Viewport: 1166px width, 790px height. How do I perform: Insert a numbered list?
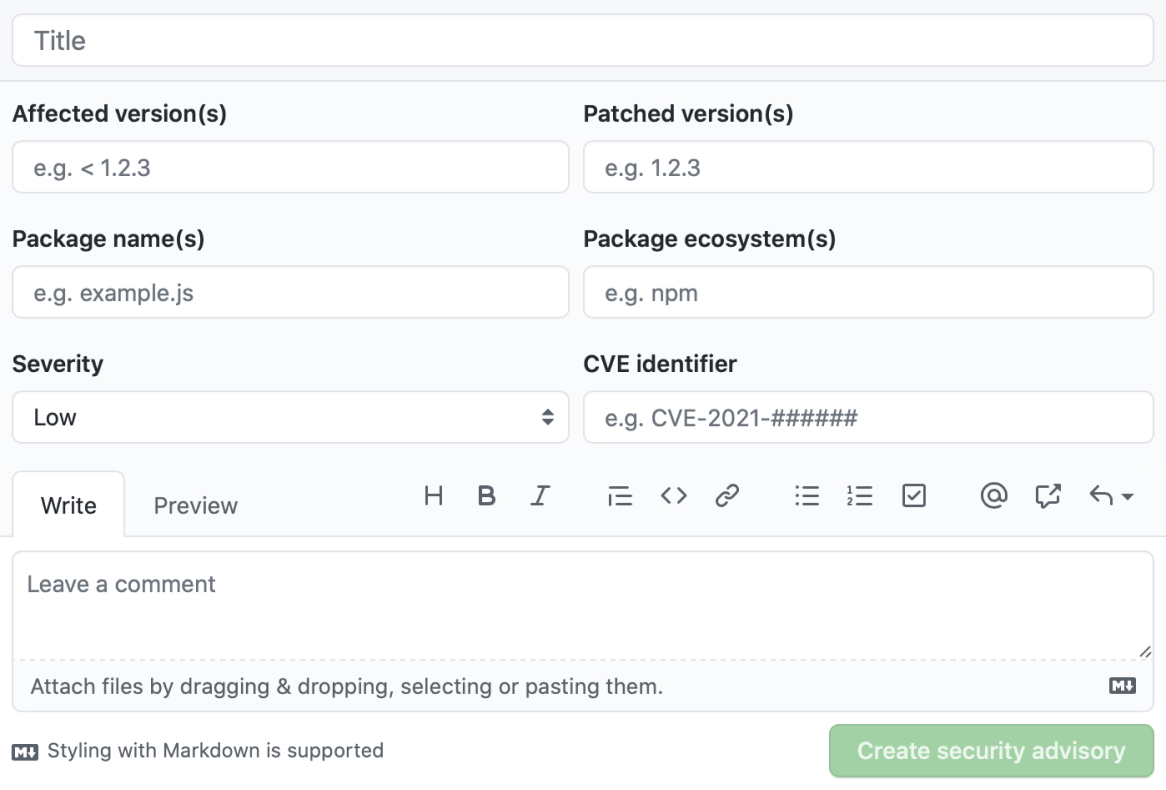(x=860, y=496)
